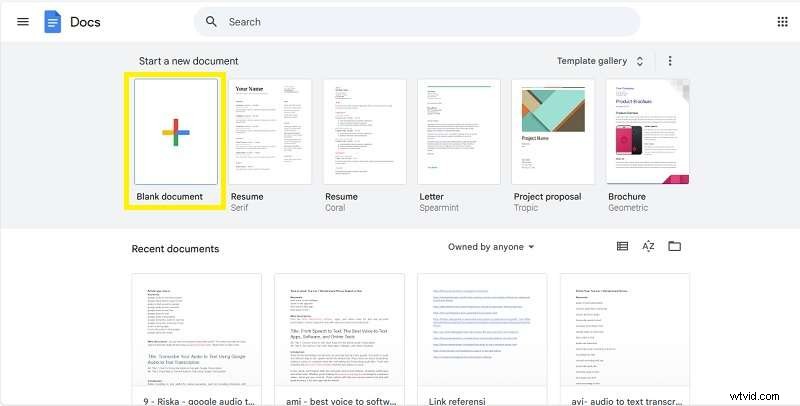Choose the Resume Coral template
Screen dimensions: 800x406
click(364, 132)
